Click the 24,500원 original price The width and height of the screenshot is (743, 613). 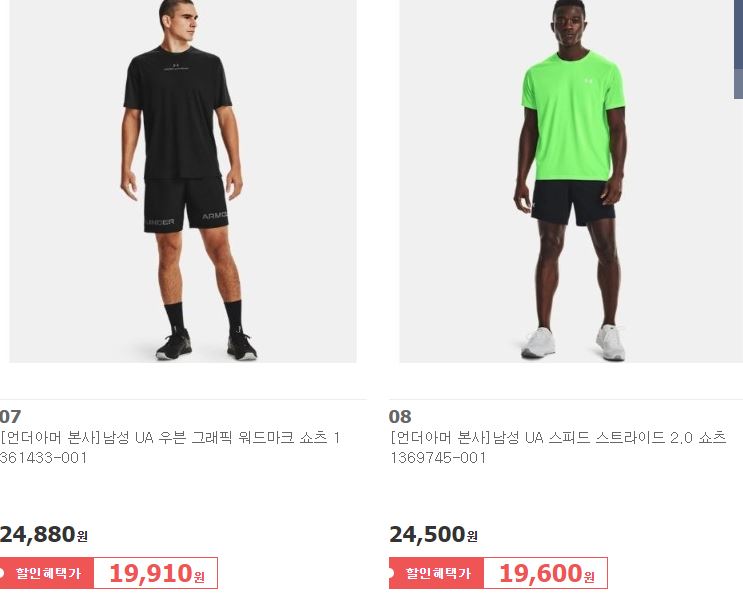(x=434, y=534)
